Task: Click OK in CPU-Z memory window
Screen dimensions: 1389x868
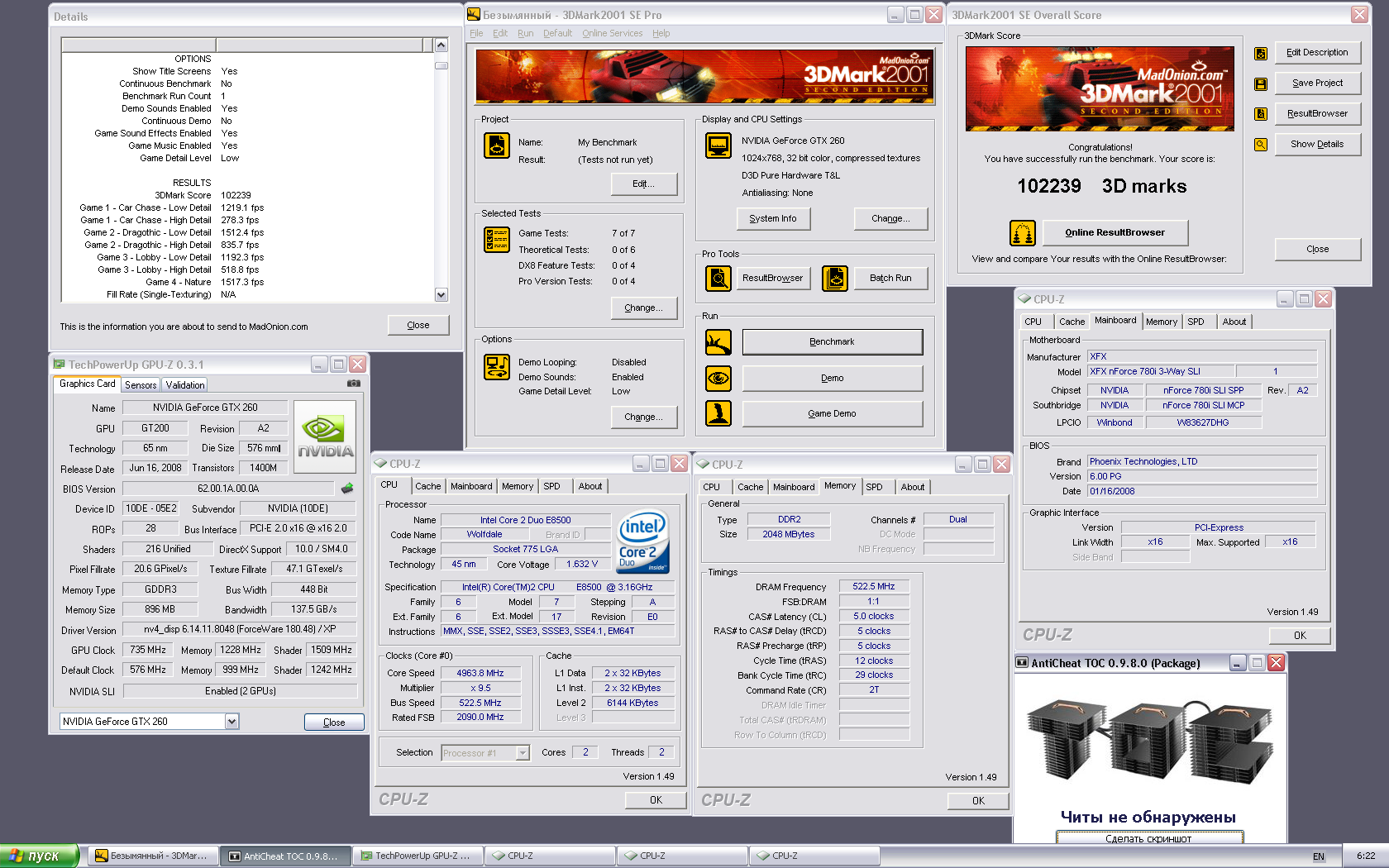Action: (x=978, y=801)
